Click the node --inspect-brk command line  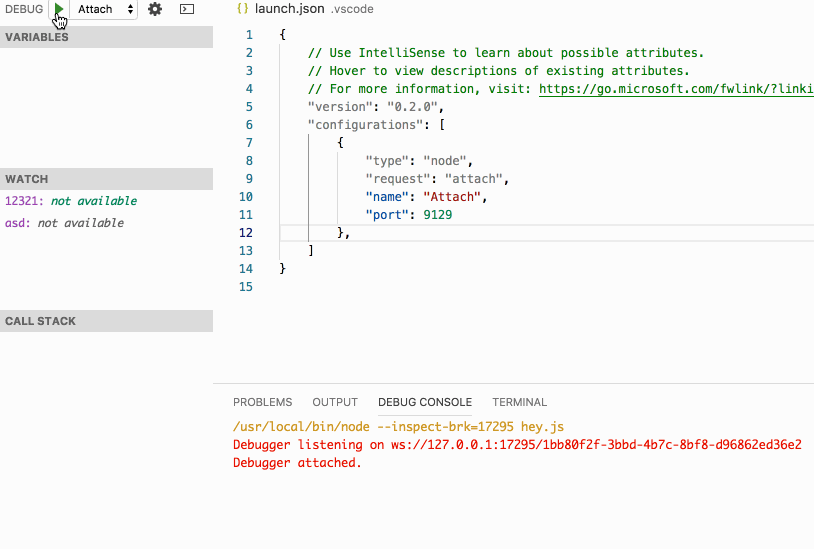point(398,427)
